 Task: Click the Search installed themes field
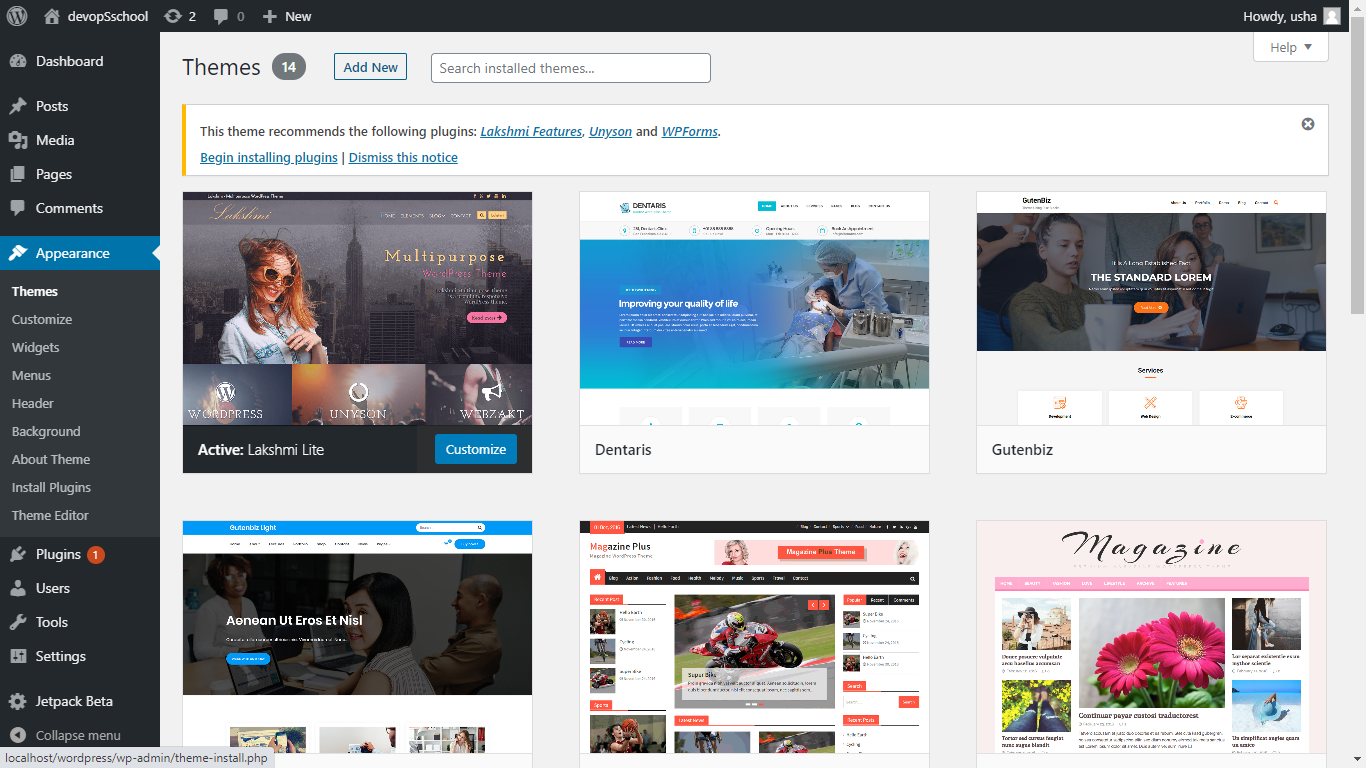click(x=570, y=68)
